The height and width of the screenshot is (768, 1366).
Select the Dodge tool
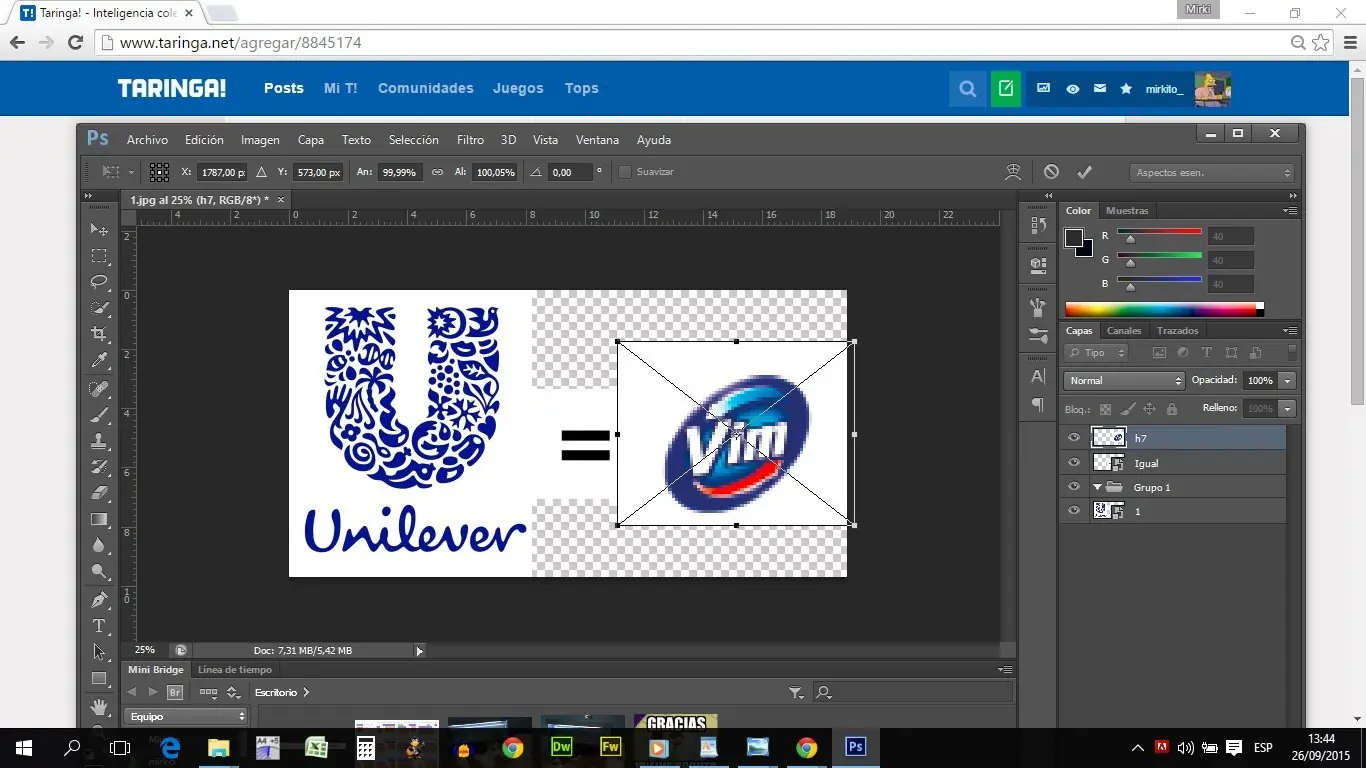(99, 571)
